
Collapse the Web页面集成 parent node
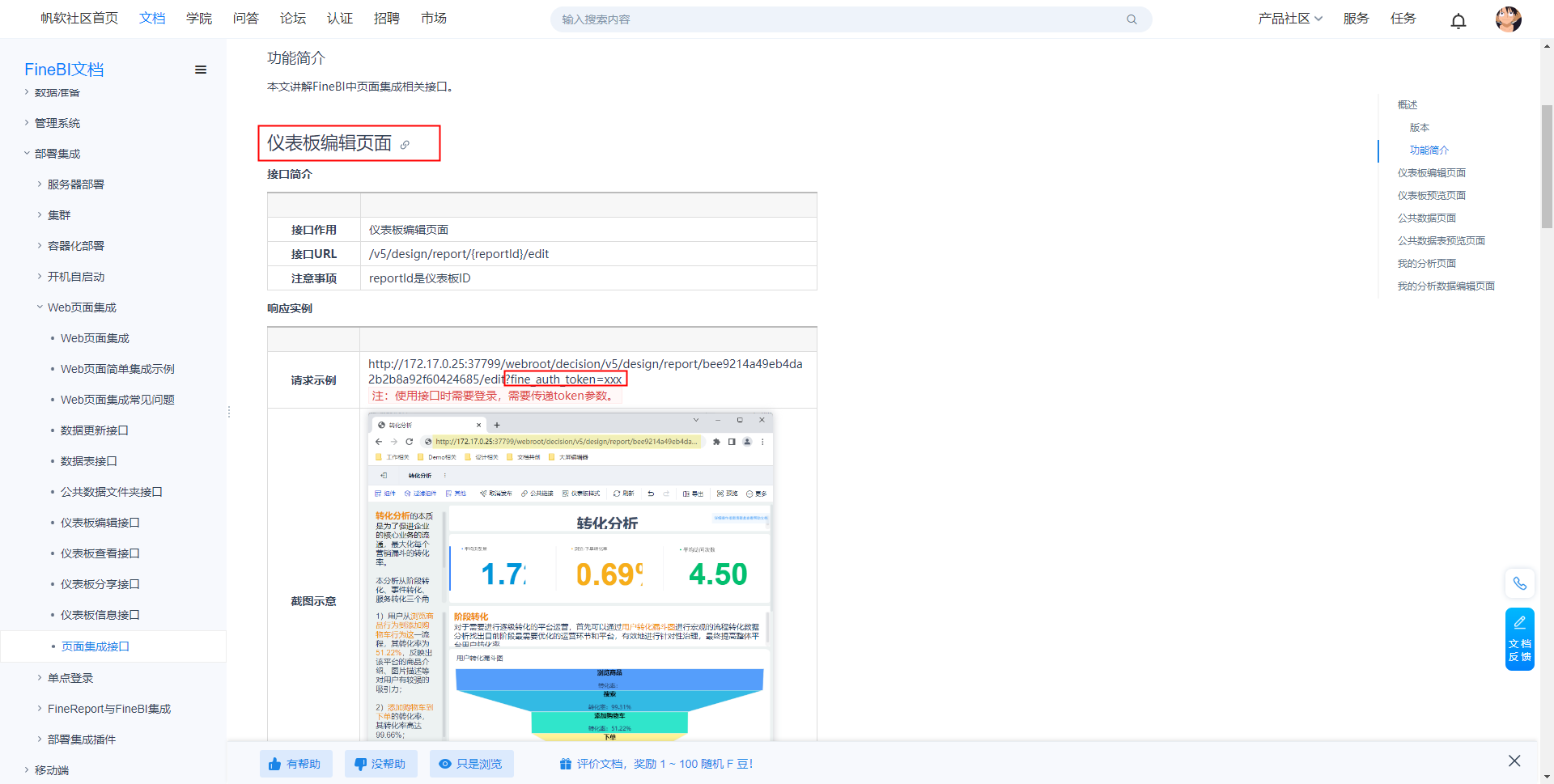pyautogui.click(x=40, y=307)
